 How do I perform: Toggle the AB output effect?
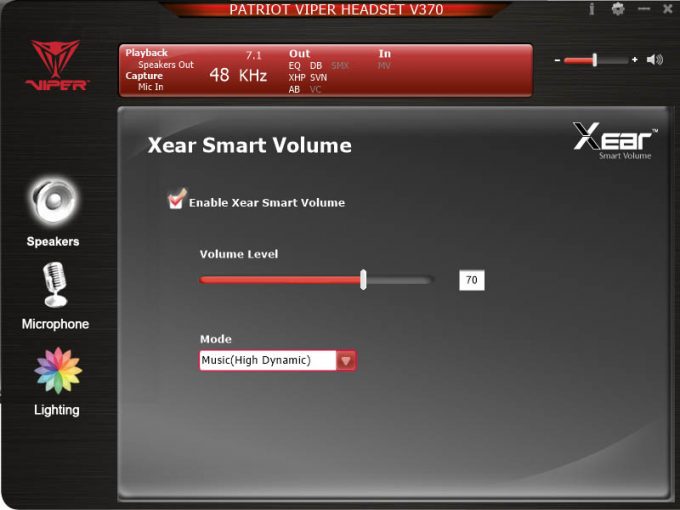coord(294,89)
